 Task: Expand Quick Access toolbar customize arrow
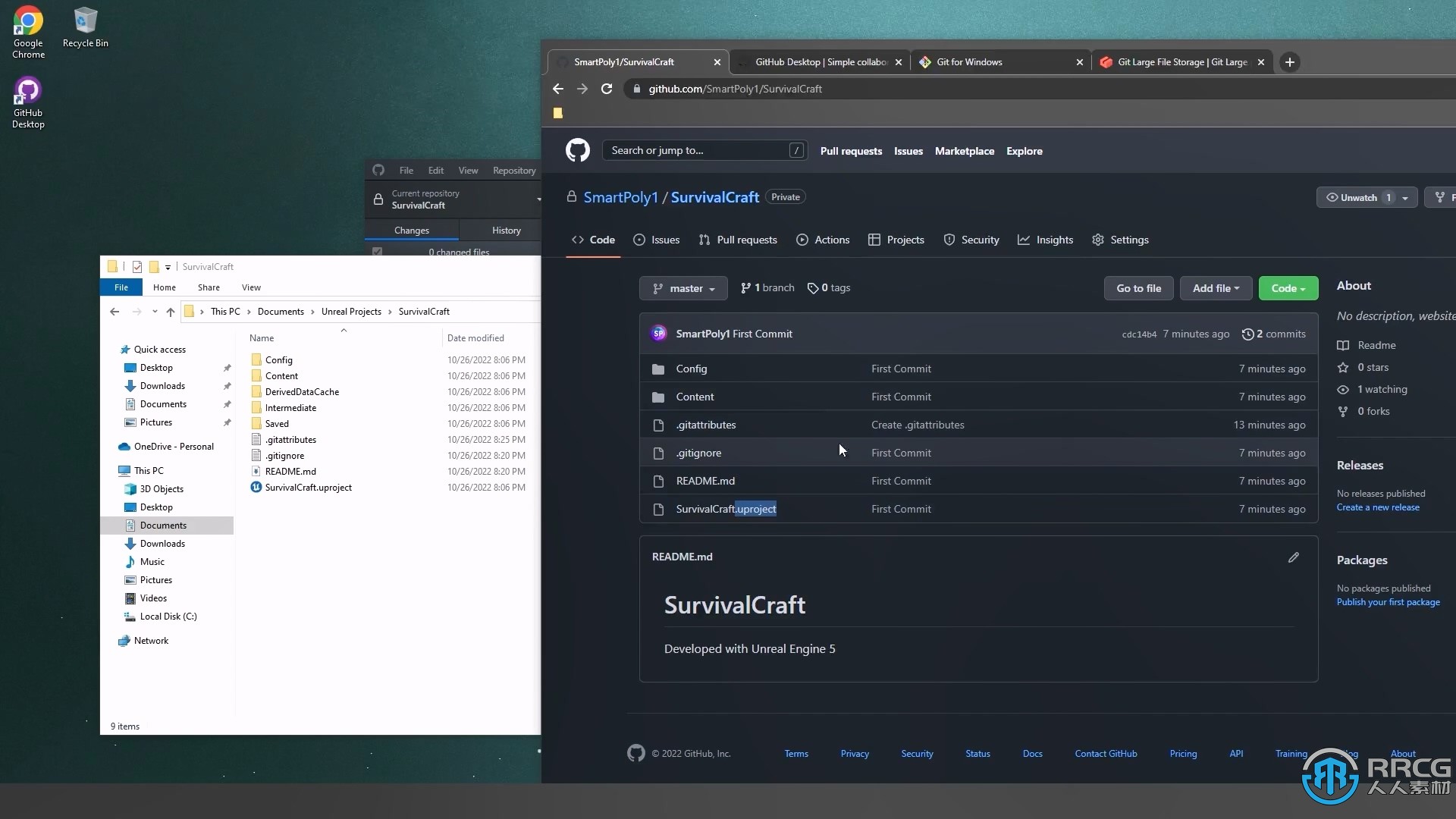coord(168,267)
